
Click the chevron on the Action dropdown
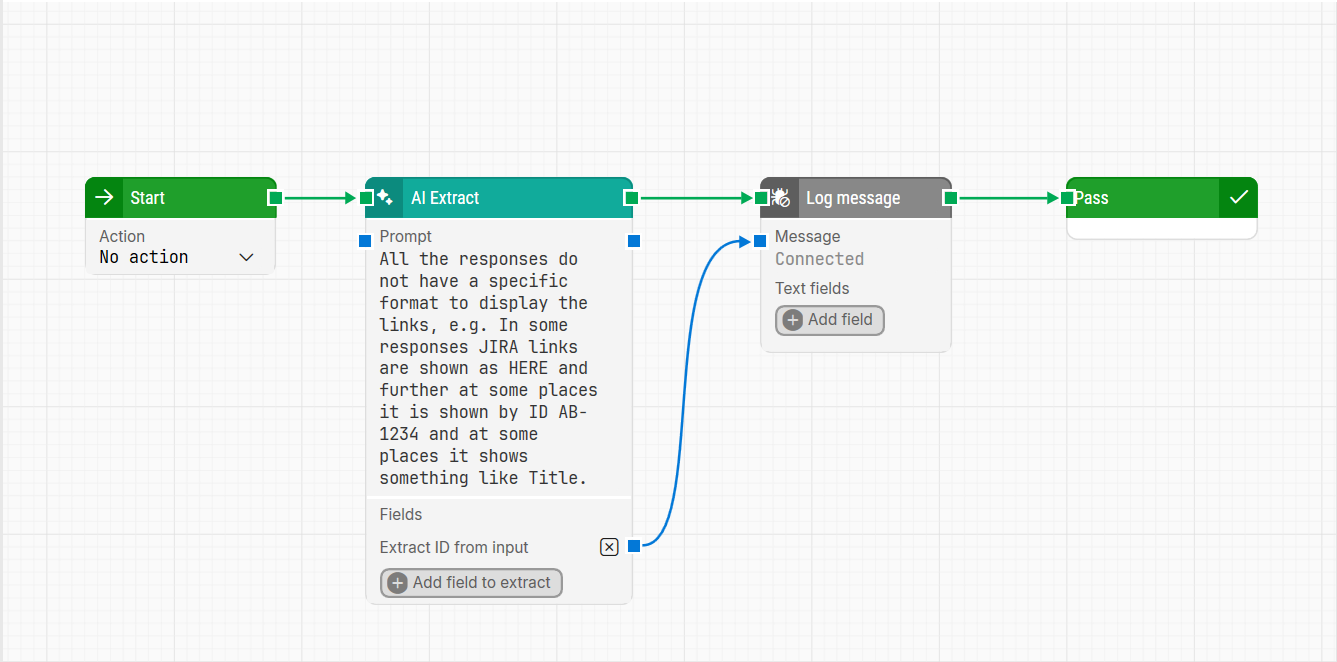click(247, 258)
